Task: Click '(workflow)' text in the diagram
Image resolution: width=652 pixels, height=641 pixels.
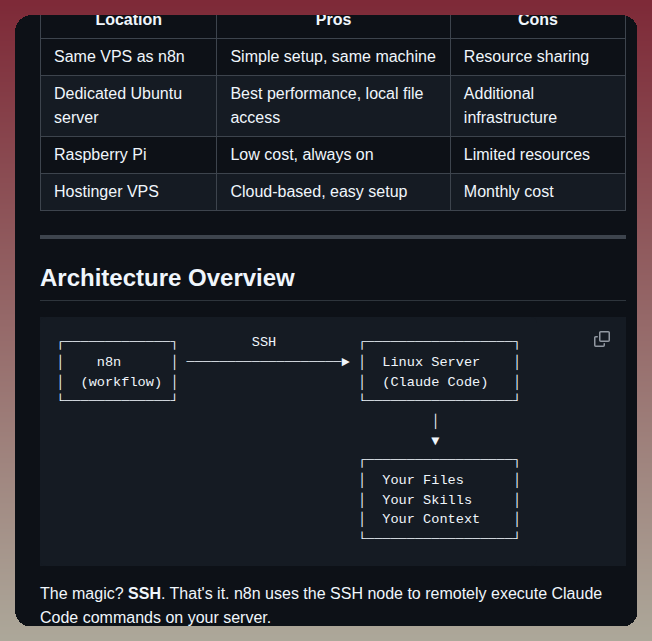Action: point(121,382)
